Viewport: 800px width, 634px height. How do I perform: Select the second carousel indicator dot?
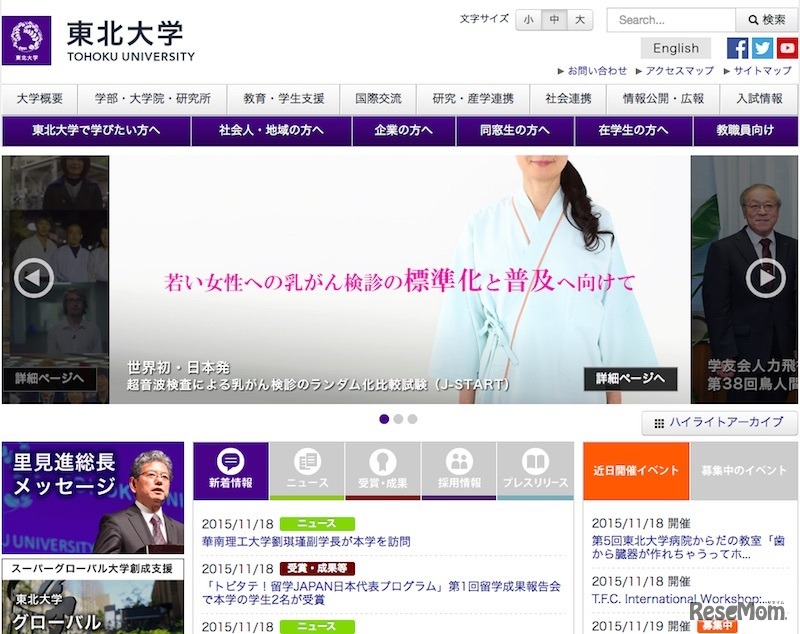pyautogui.click(x=398, y=419)
